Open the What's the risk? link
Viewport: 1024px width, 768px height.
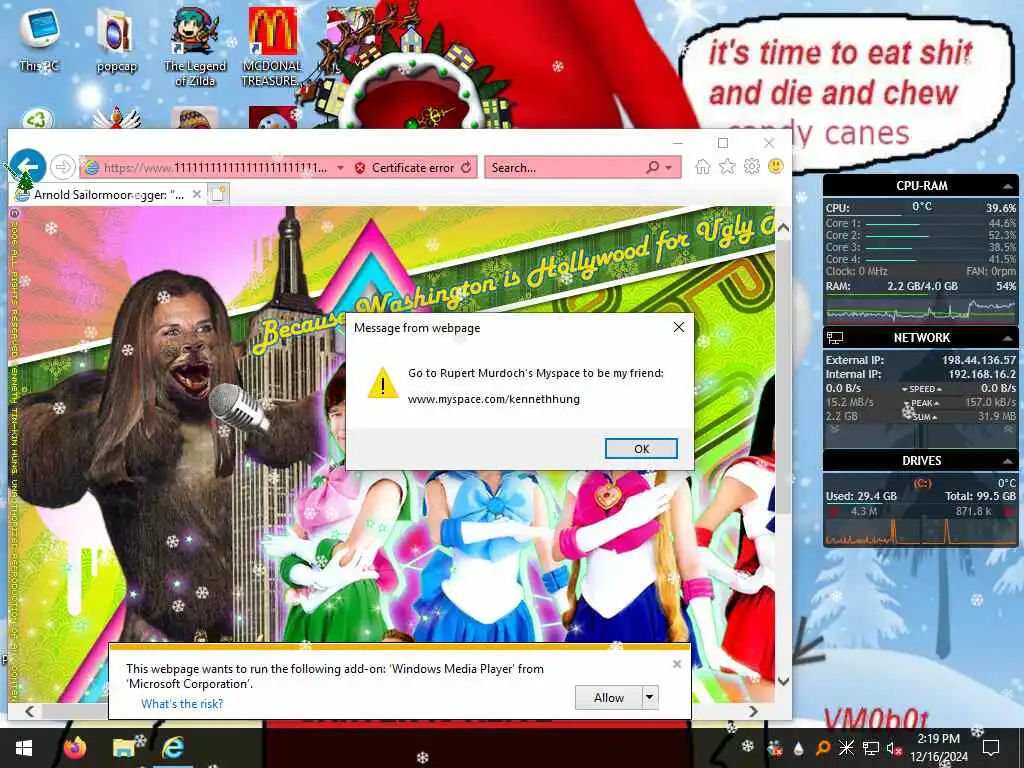point(182,703)
